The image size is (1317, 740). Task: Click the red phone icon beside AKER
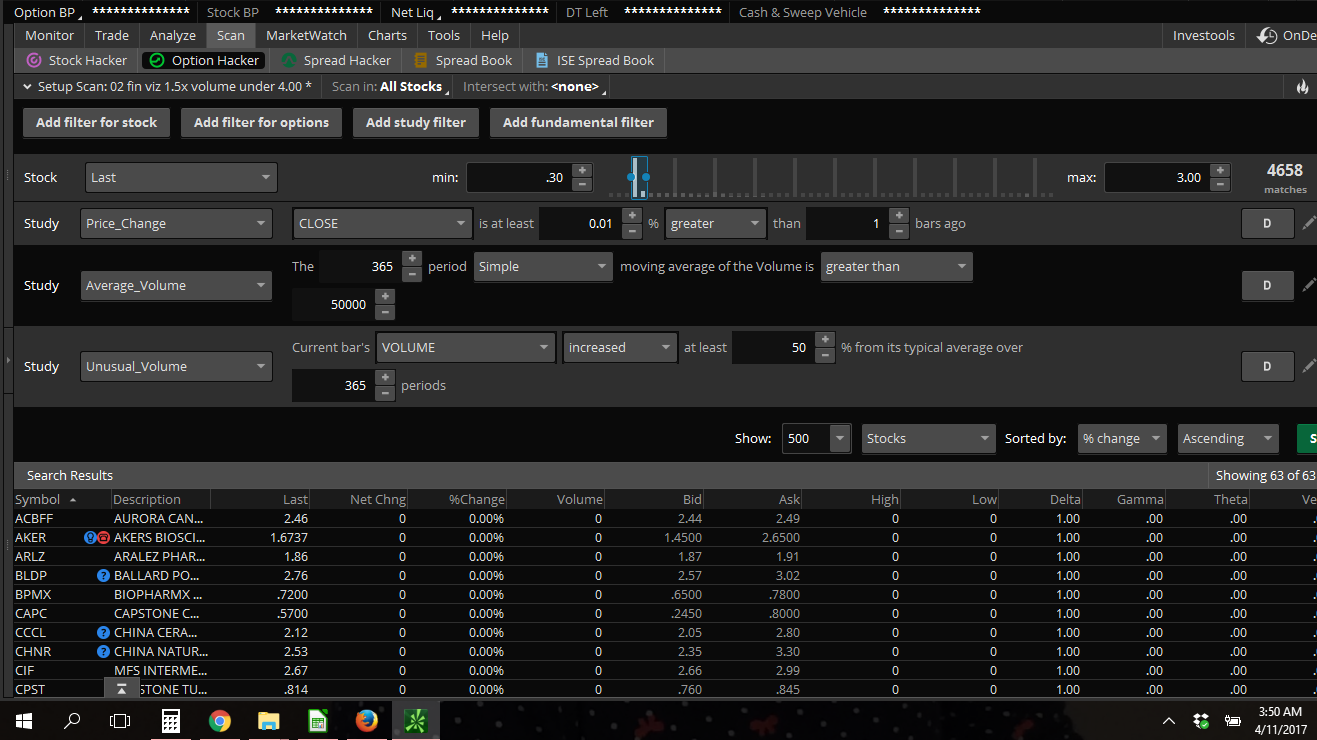click(103, 538)
